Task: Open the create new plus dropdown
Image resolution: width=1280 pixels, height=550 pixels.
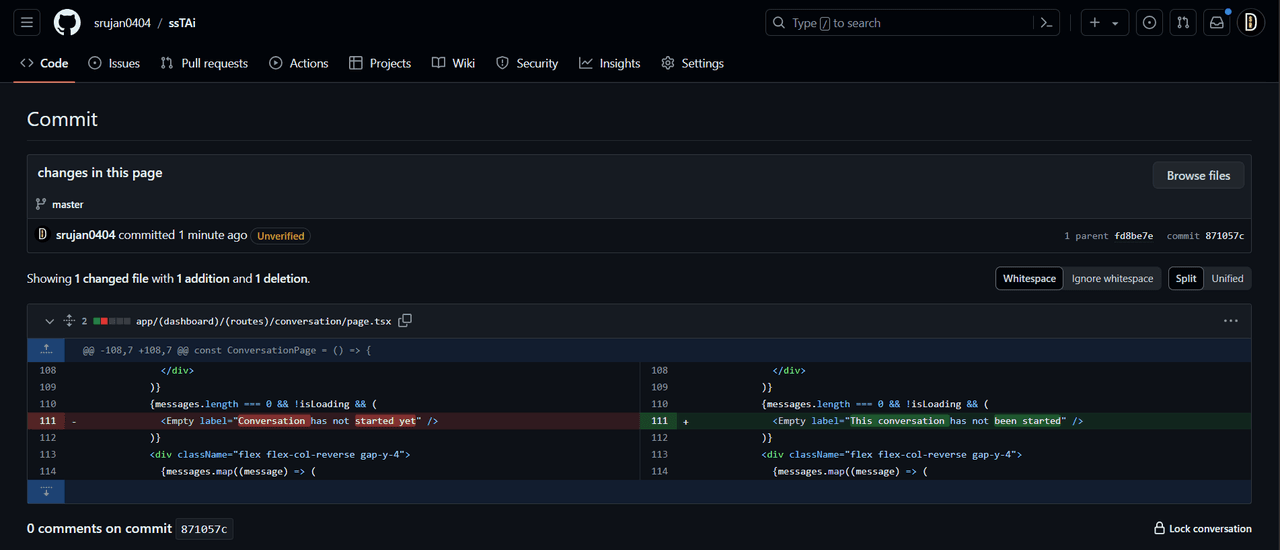Action: point(1104,22)
